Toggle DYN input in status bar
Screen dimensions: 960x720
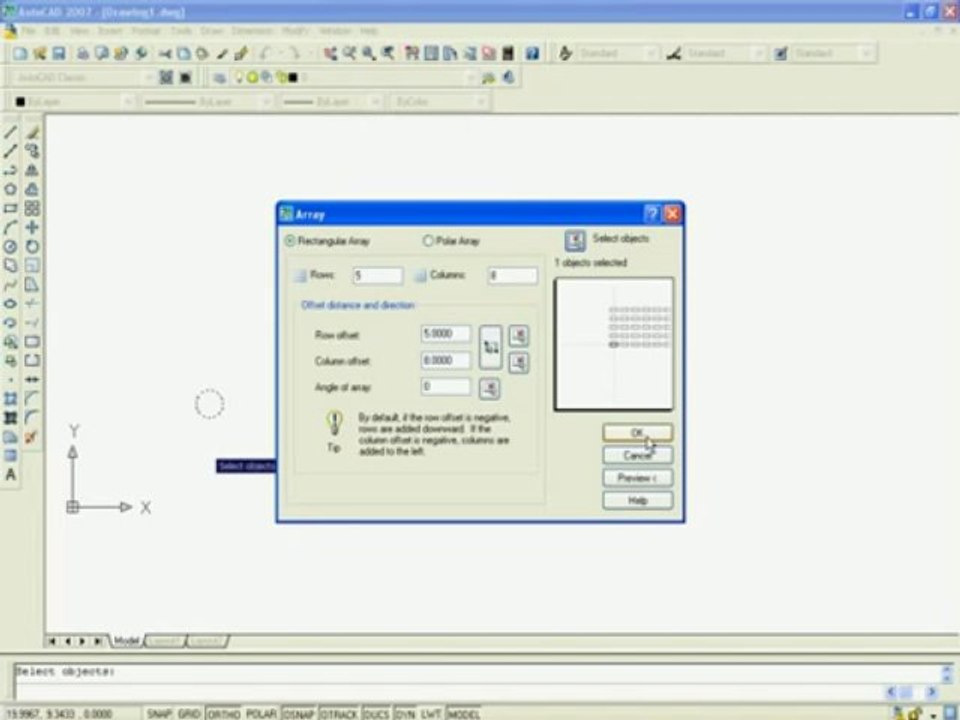pos(405,714)
